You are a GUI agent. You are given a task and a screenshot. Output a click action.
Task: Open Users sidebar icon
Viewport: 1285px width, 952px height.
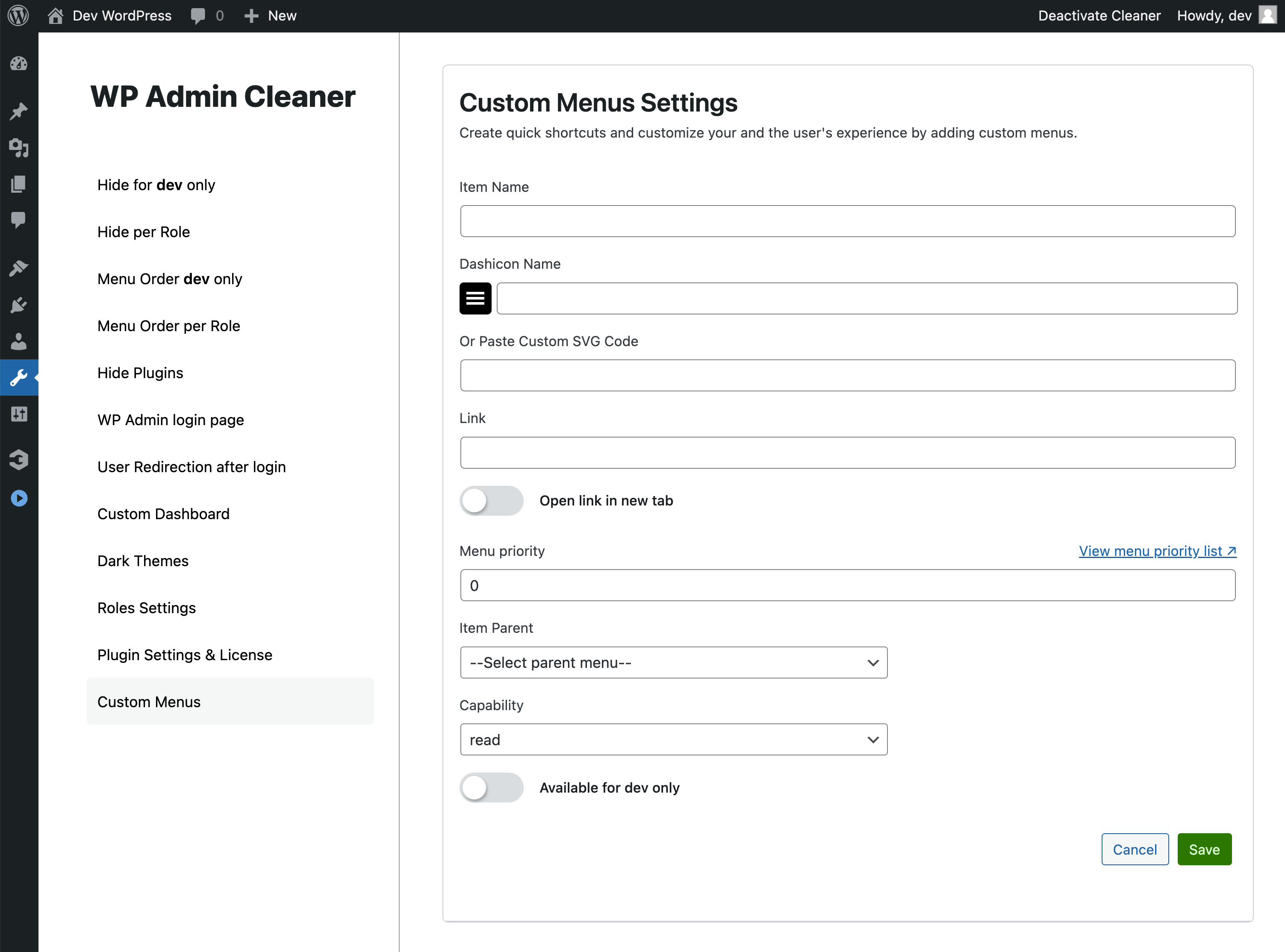click(x=19, y=341)
